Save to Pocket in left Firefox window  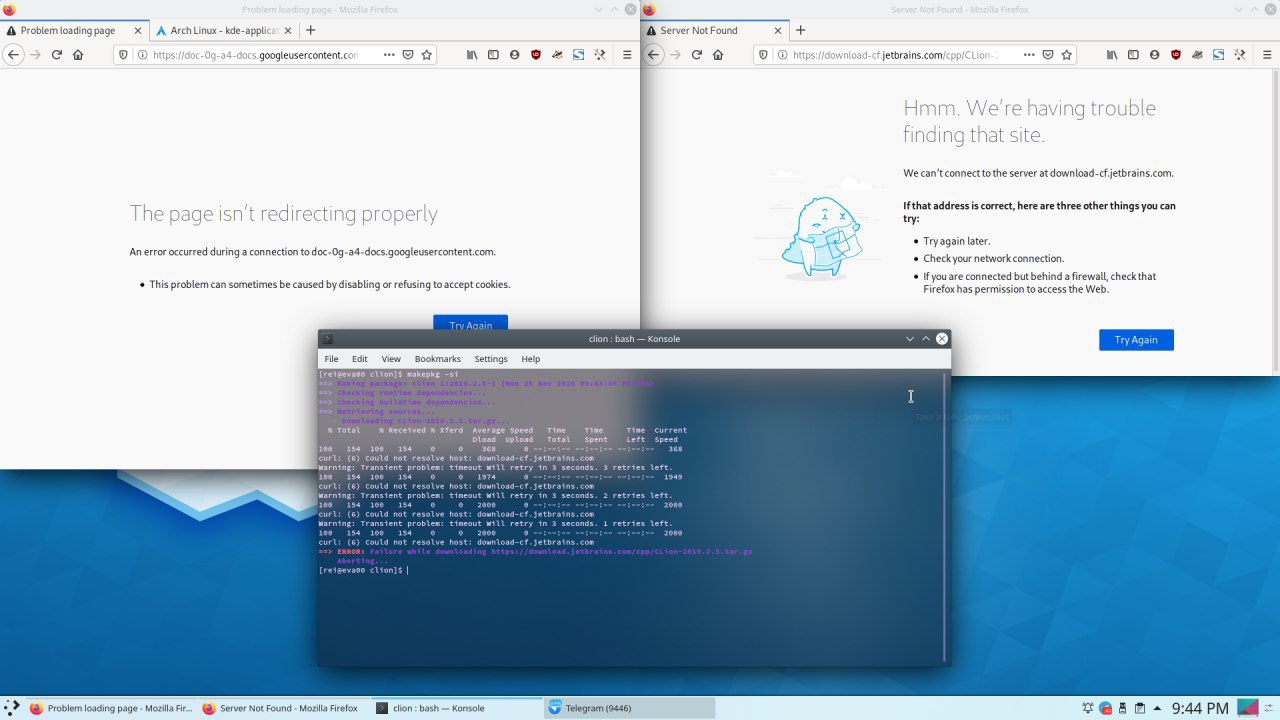tap(408, 55)
